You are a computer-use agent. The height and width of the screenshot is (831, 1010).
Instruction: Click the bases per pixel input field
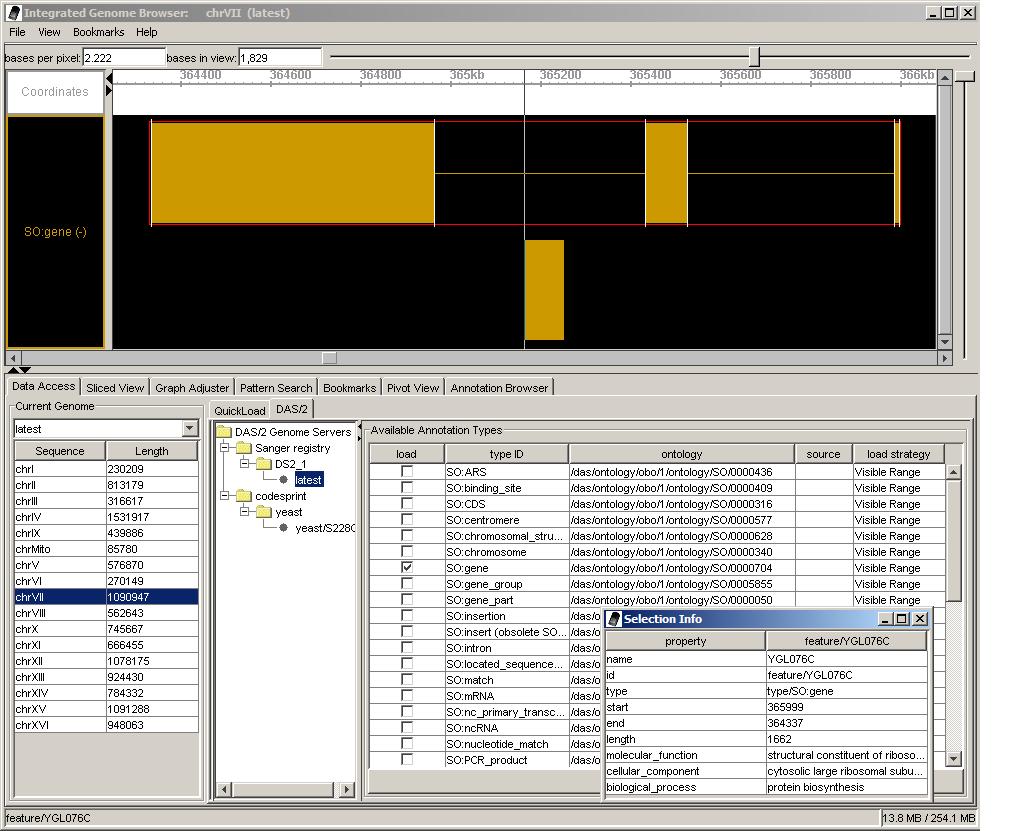point(123,58)
